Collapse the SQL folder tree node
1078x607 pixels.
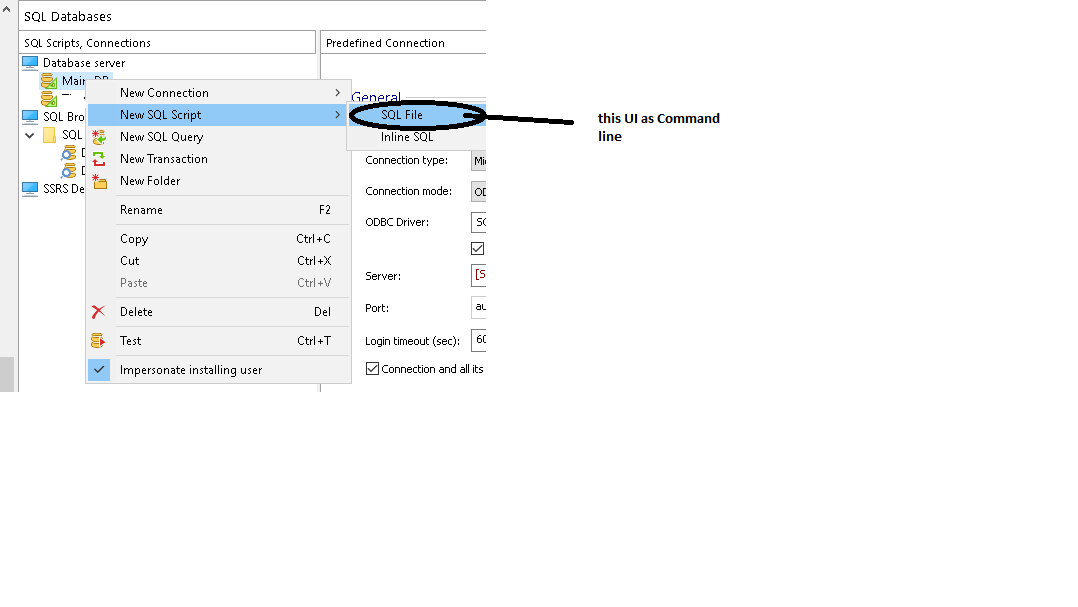click(x=29, y=135)
